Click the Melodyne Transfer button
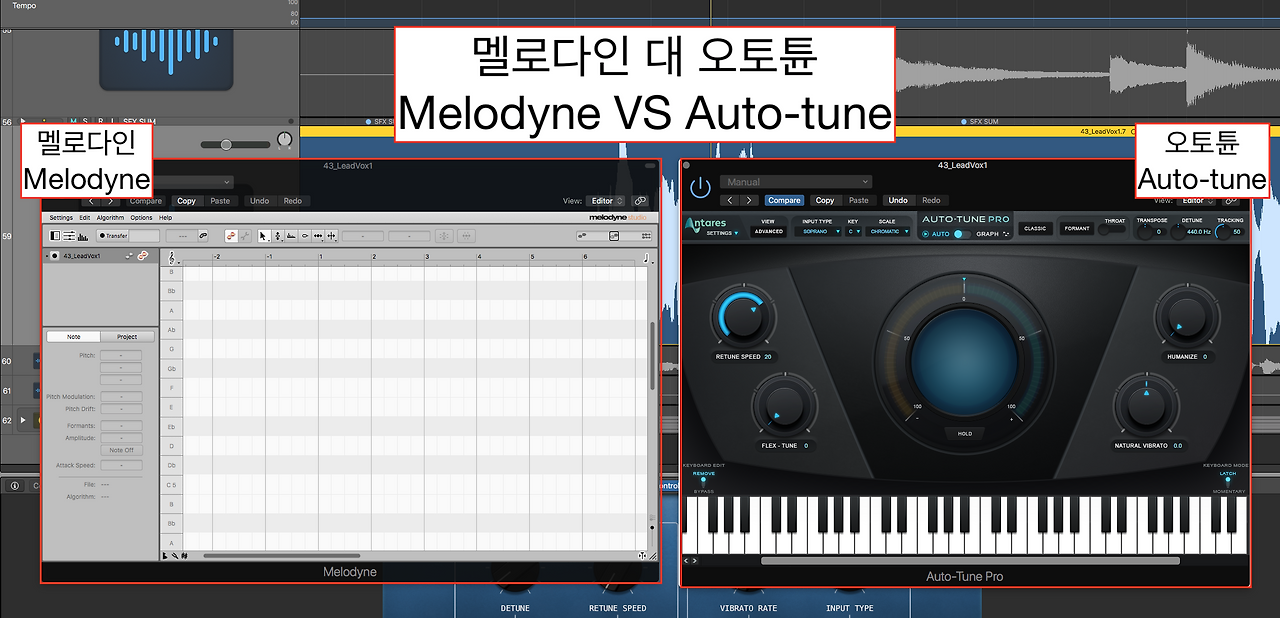Screen dimensions: 1280x618 click(x=114, y=236)
